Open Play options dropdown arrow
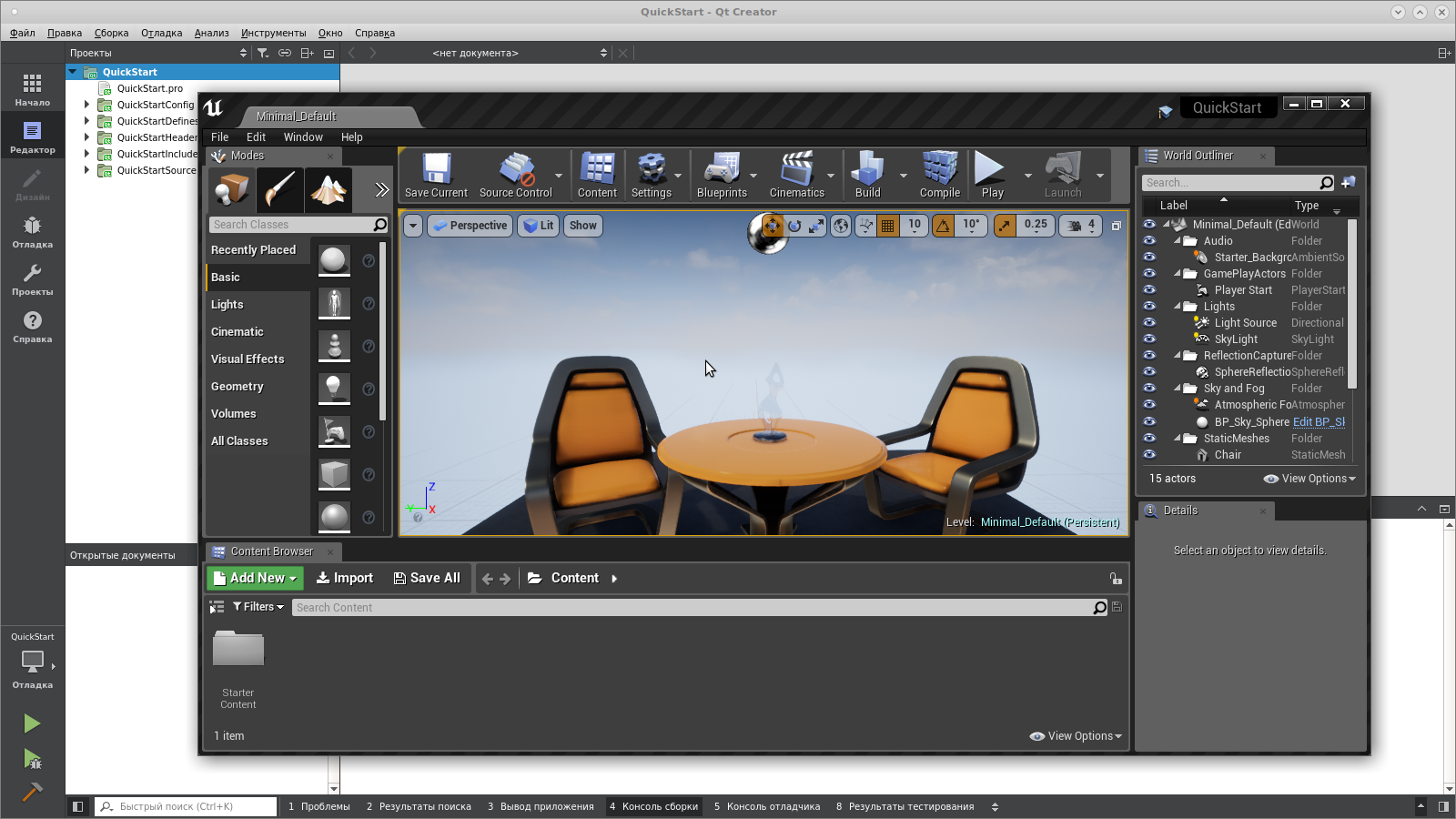1456x819 pixels. coord(1027,176)
